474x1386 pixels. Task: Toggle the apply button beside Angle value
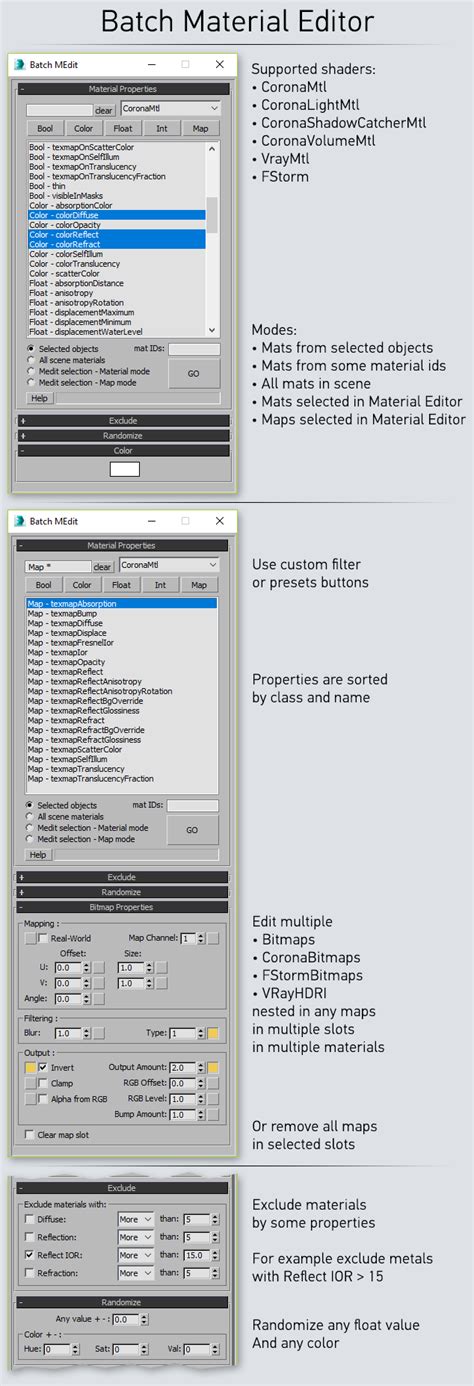[x=99, y=999]
